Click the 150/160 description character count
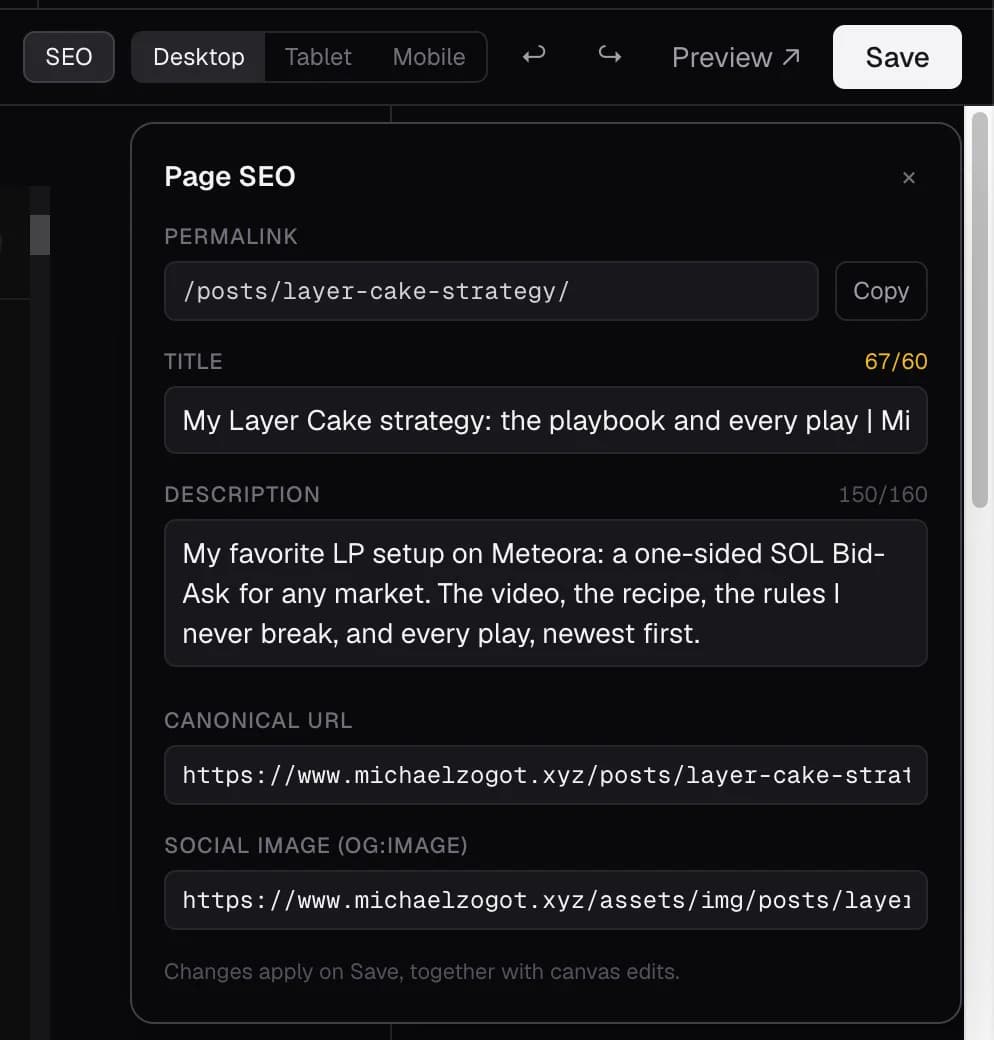 coord(883,495)
